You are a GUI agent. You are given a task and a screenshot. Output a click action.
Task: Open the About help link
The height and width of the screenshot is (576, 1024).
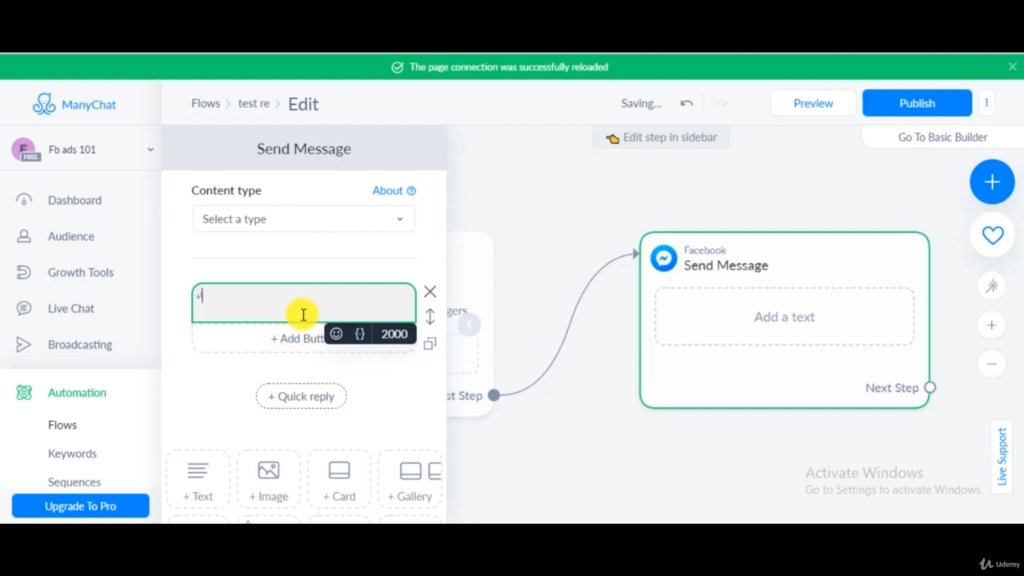[x=394, y=191]
